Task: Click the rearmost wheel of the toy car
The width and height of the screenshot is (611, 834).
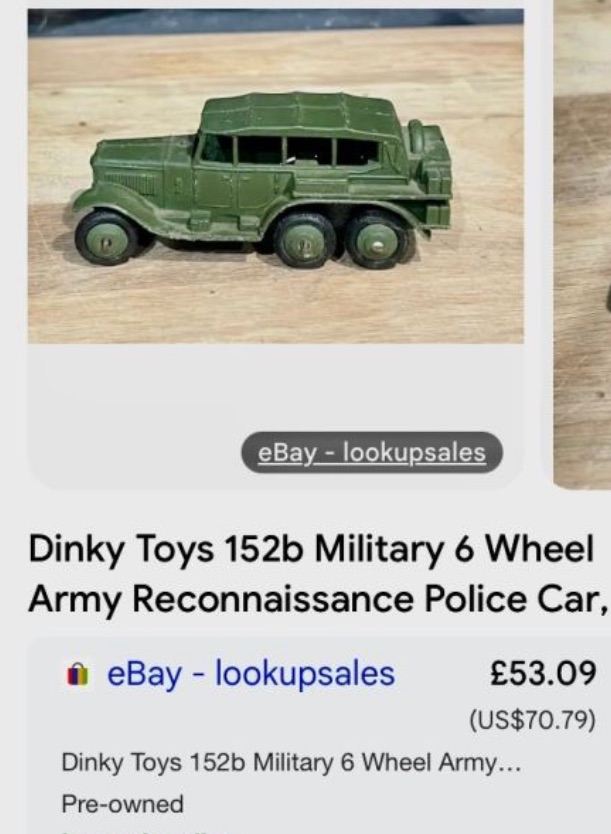Action: click(x=377, y=239)
